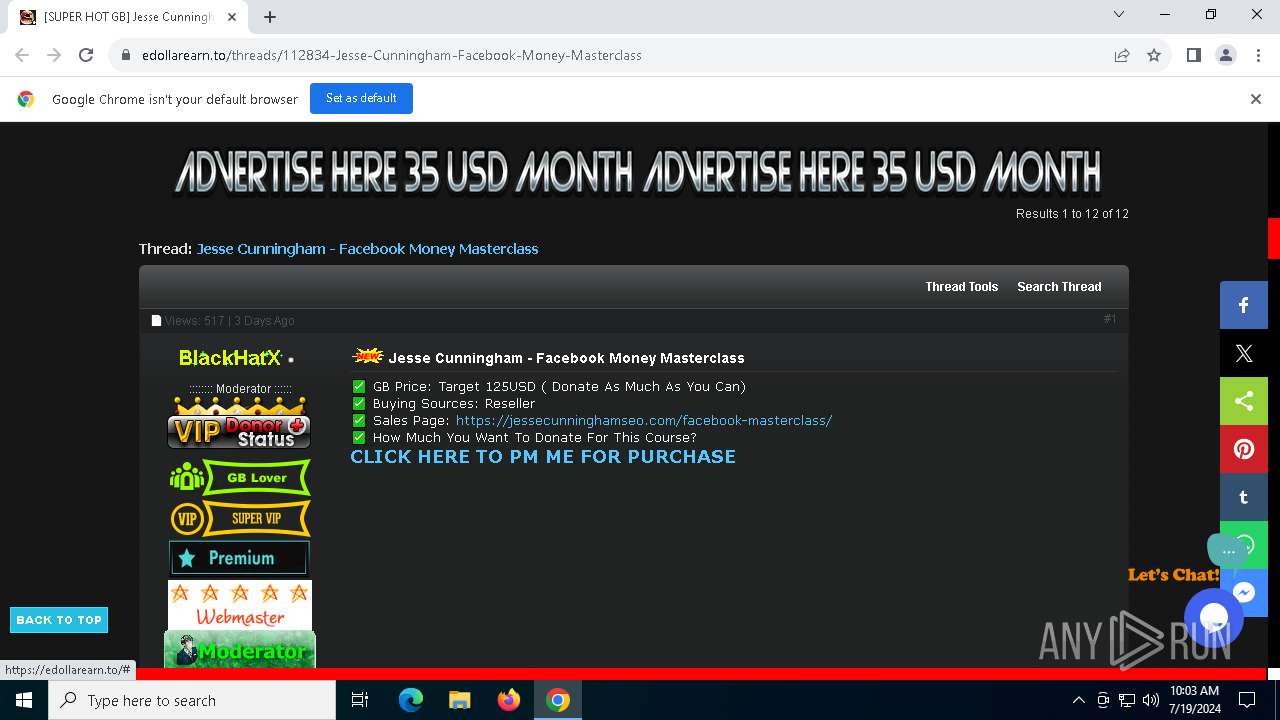Open BlackHatX user profile
The image size is (1280, 720).
point(230,358)
